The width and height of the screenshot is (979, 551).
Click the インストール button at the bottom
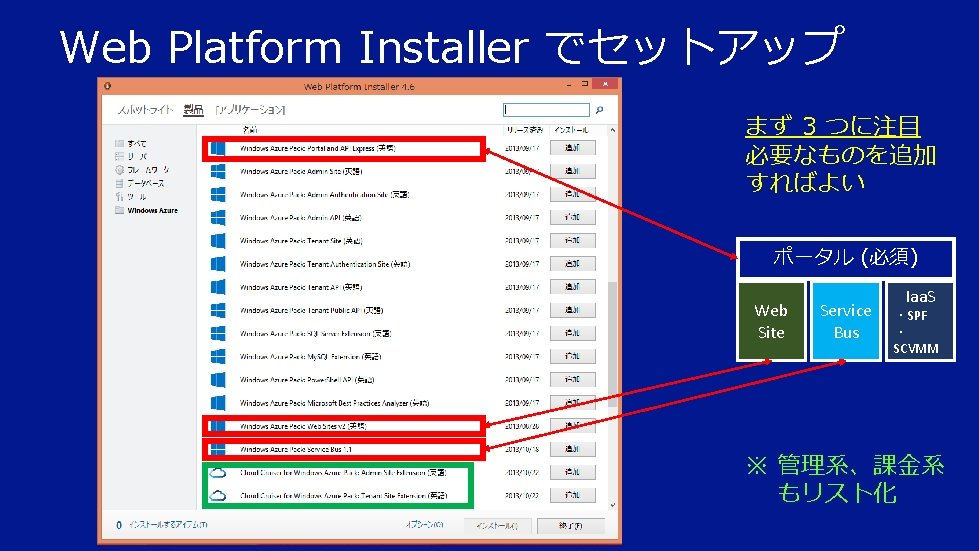coord(497,525)
